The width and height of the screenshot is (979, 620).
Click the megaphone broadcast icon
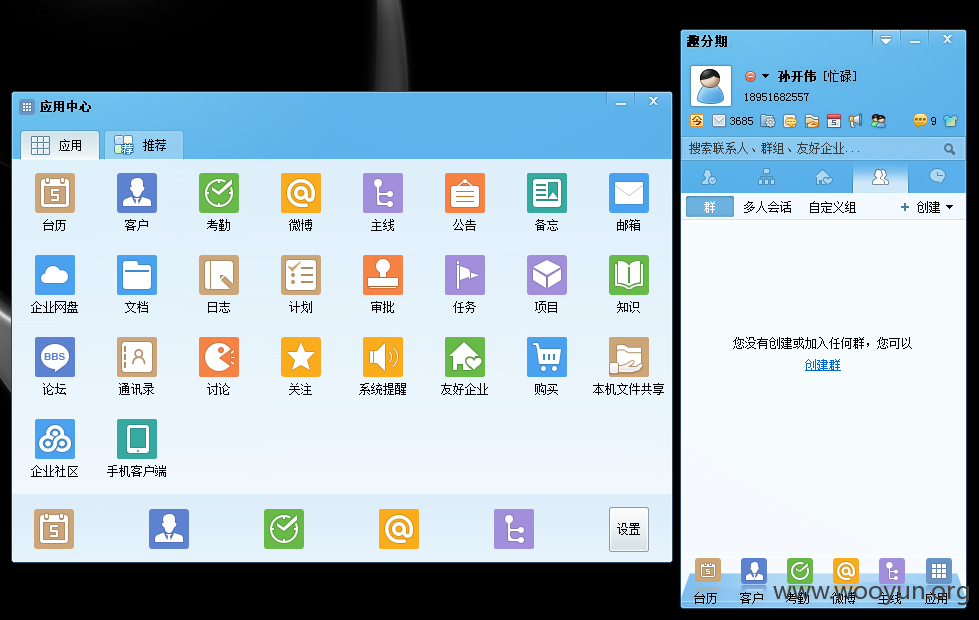pyautogui.click(x=855, y=121)
